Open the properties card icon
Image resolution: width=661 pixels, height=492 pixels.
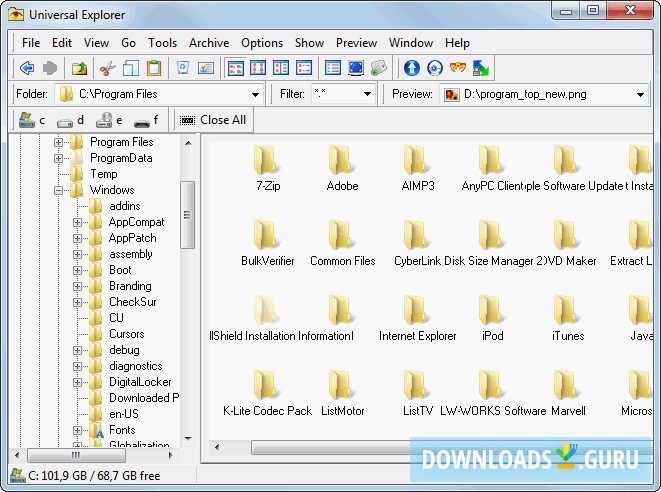point(206,68)
